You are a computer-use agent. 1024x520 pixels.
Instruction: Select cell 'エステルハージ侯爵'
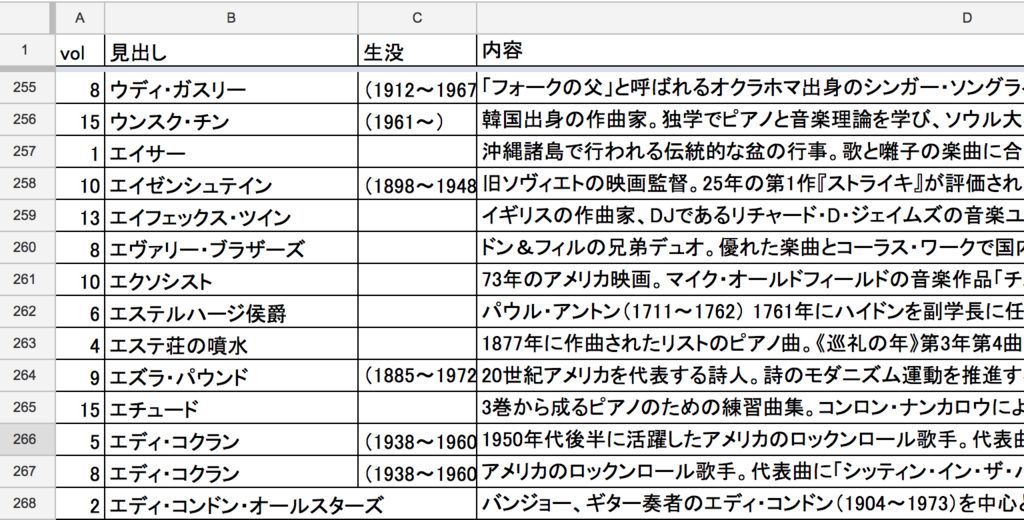click(231, 312)
